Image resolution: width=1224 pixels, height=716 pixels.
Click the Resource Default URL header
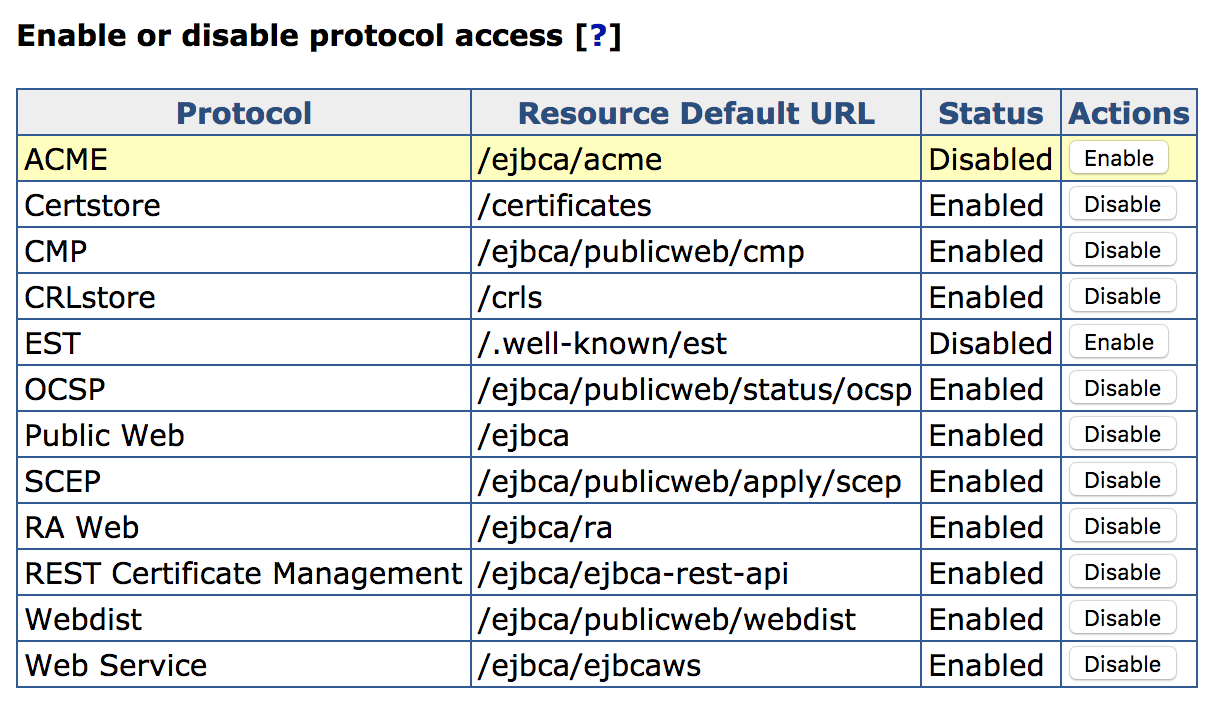point(696,113)
